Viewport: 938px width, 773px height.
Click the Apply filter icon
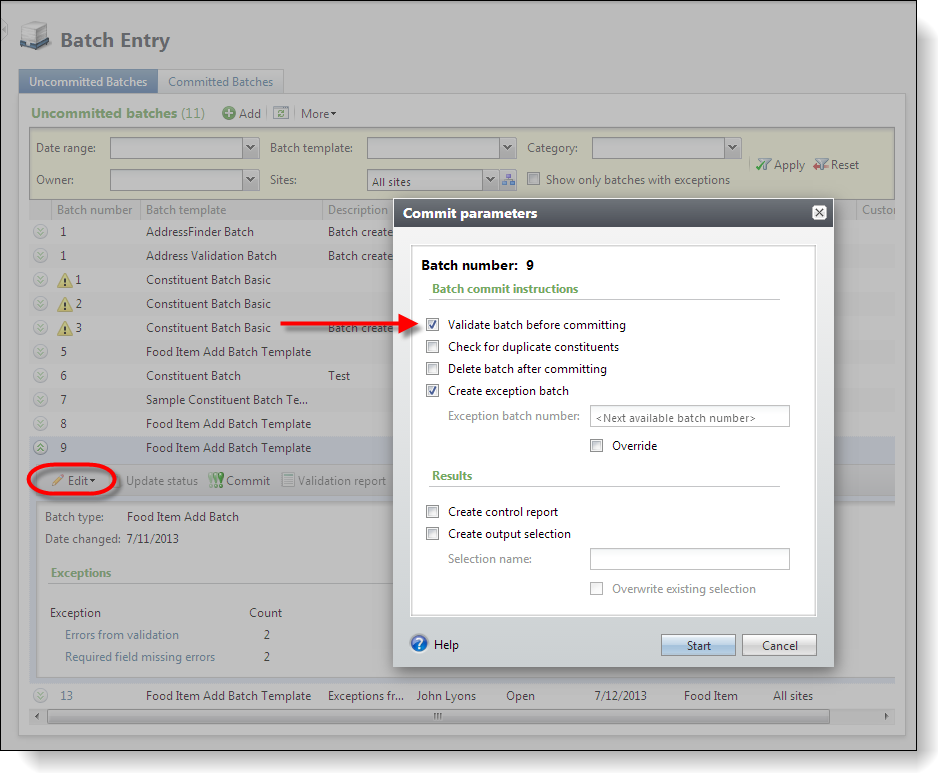[x=763, y=165]
